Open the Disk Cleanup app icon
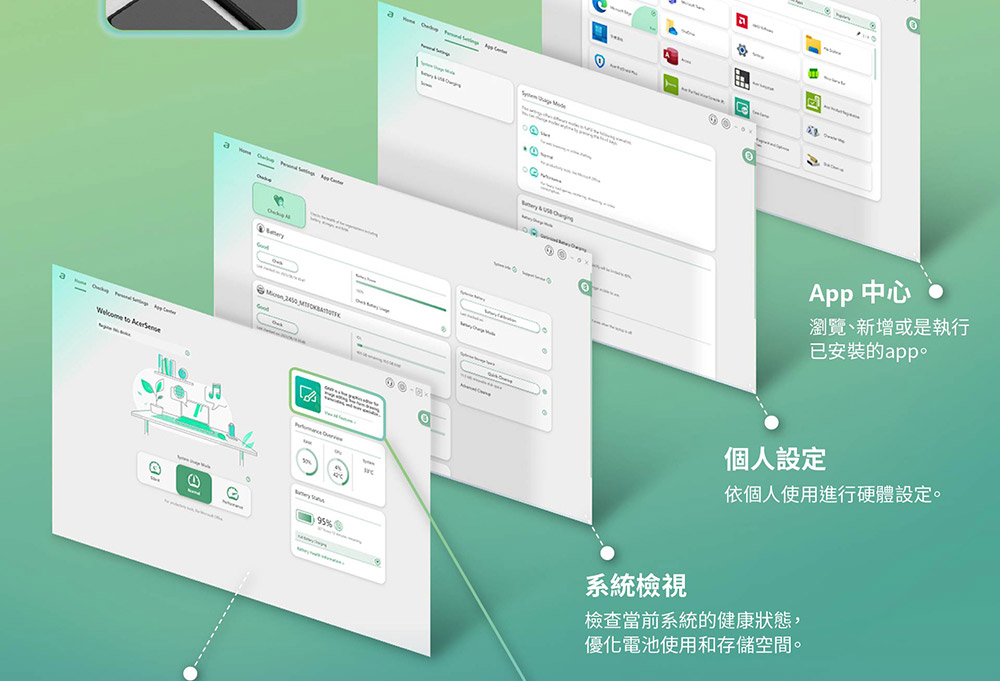Screen dimensions: 1000x681 click(x=812, y=159)
